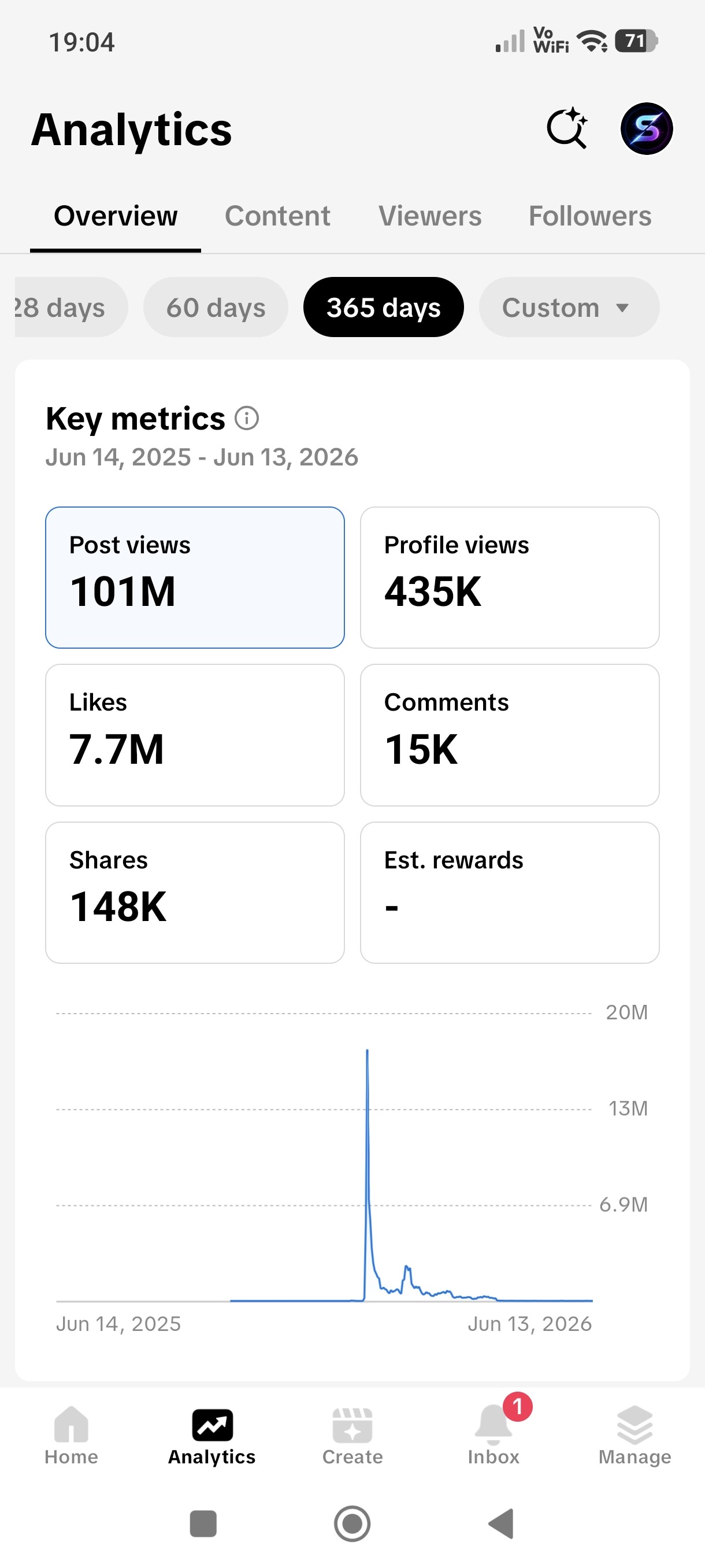Tap Android back triangle button
This screenshot has height=1568, width=705.
click(x=501, y=1524)
